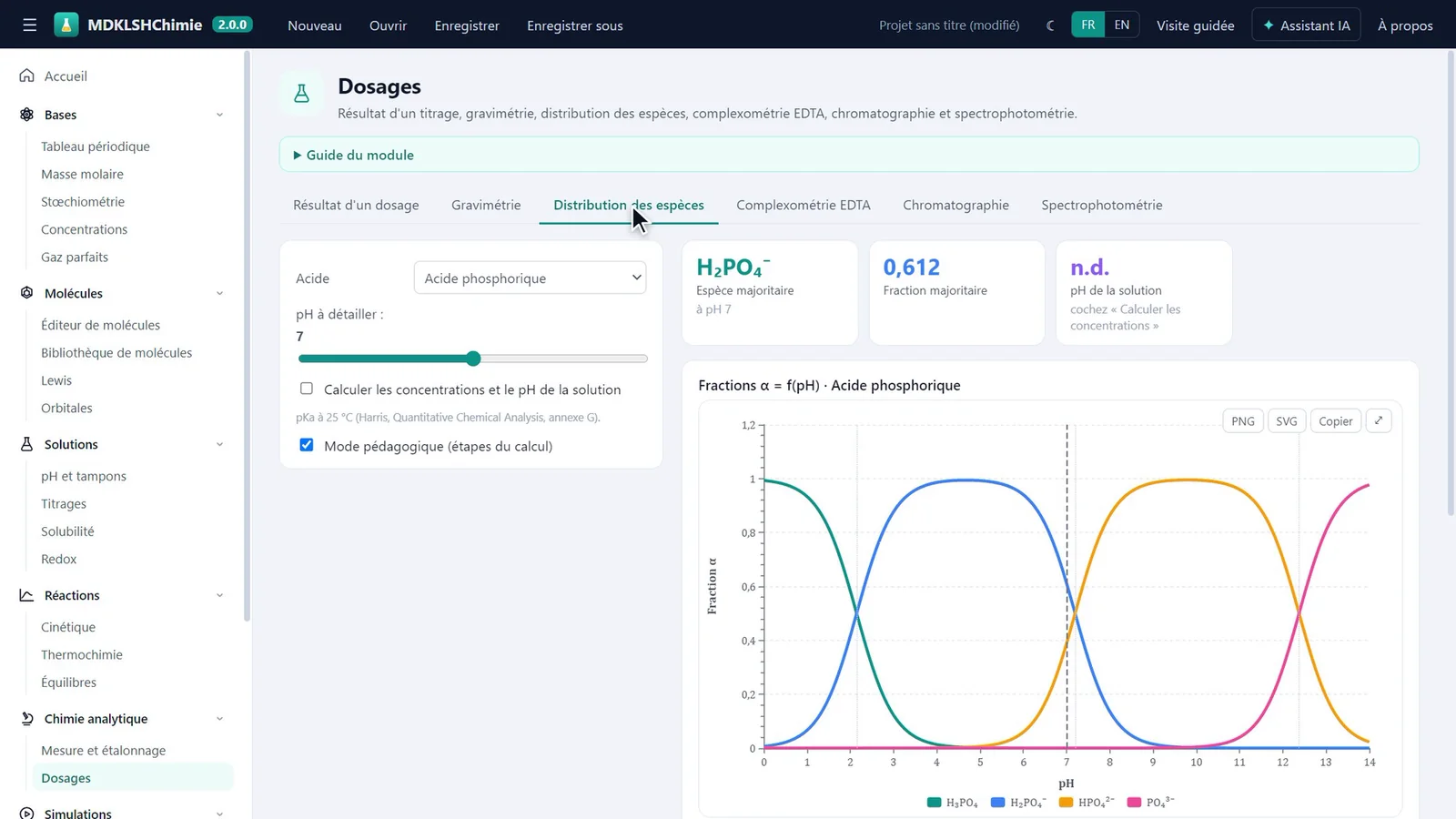Screen dimensions: 1456x819
Task: Toggle PO₄³⁻ legend entry in chart
Action: 1151,803
